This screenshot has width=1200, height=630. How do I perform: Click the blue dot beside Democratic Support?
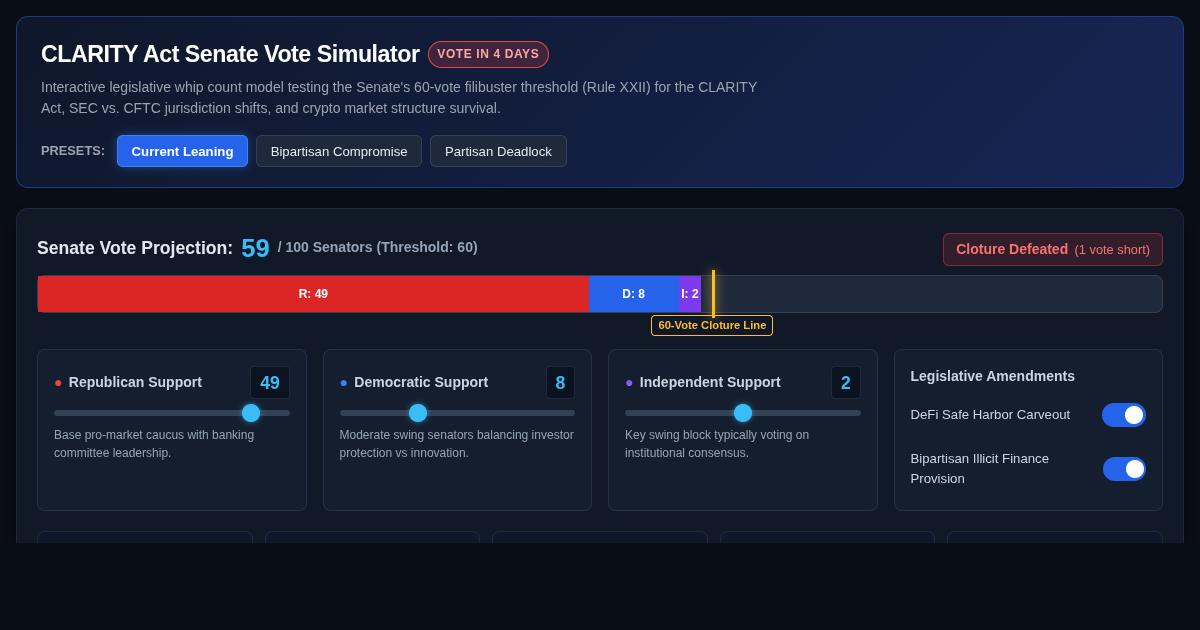(x=344, y=383)
